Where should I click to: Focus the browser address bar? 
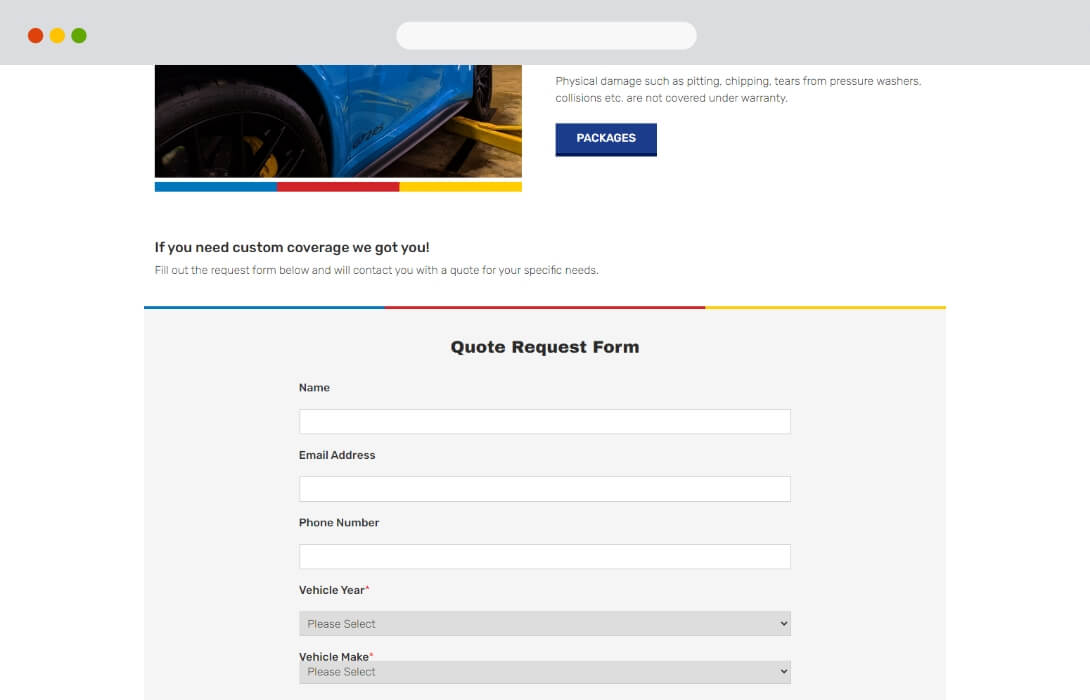[x=546, y=35]
